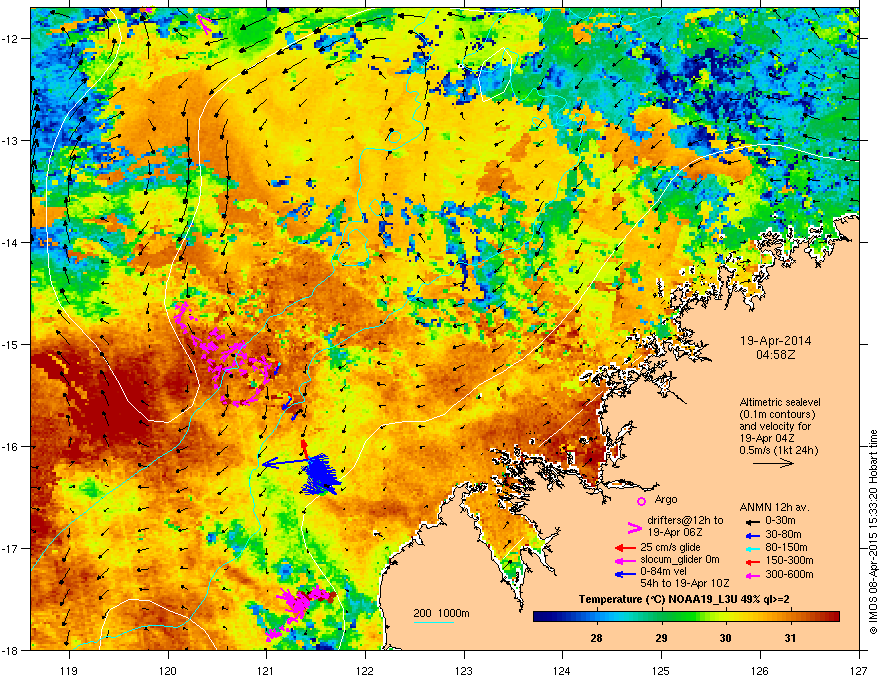Image resolution: width=880 pixels, height=680 pixels.
Task: Click the 31 tick label on color bar
Action: click(790, 638)
